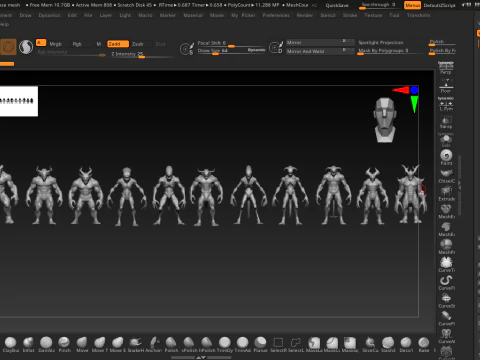Viewport: 480px width, 360px height.
Task: Select the DamStandard brush
Action: pyautogui.click(x=46, y=343)
